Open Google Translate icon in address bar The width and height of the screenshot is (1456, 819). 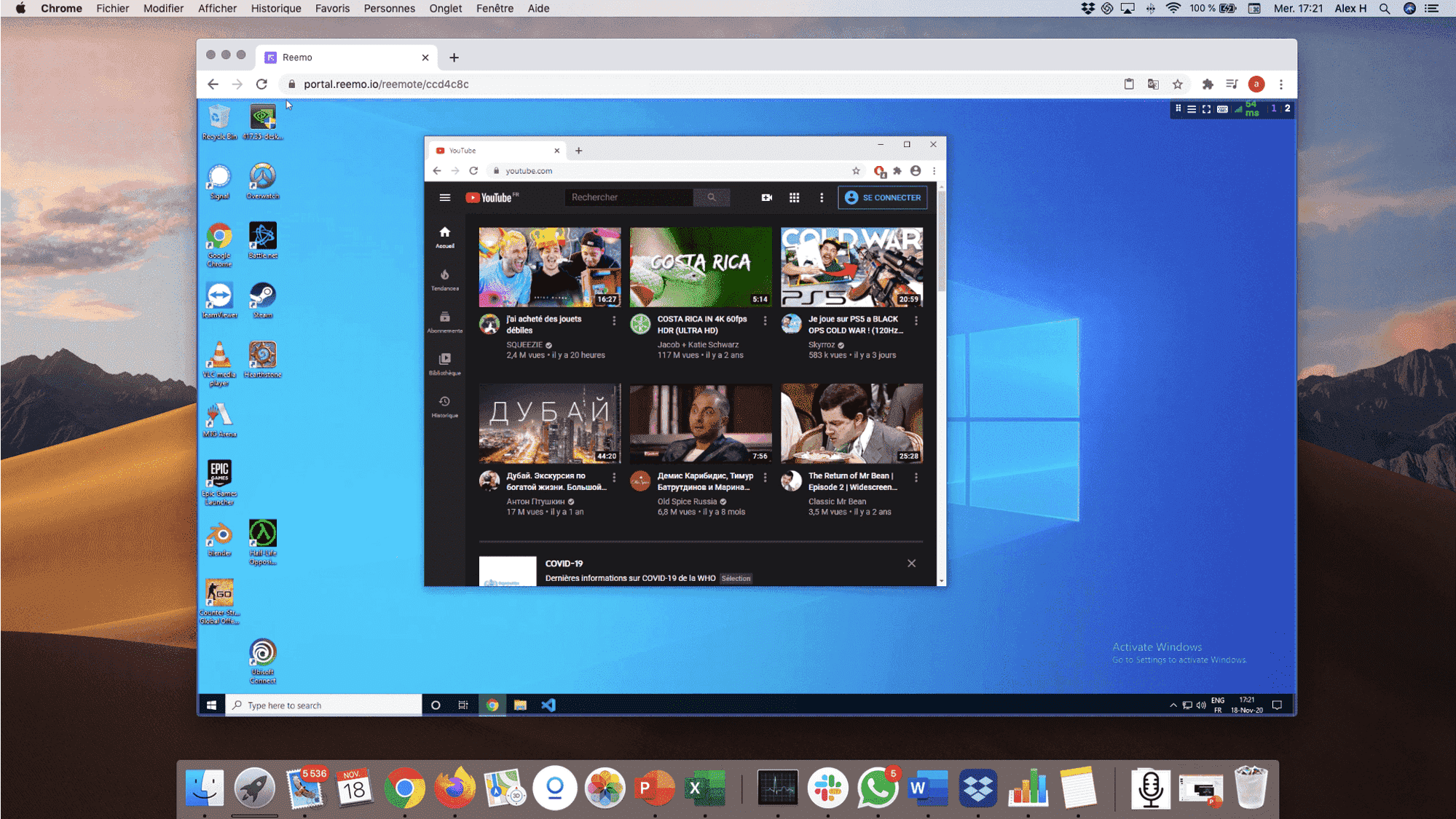coord(1153,84)
